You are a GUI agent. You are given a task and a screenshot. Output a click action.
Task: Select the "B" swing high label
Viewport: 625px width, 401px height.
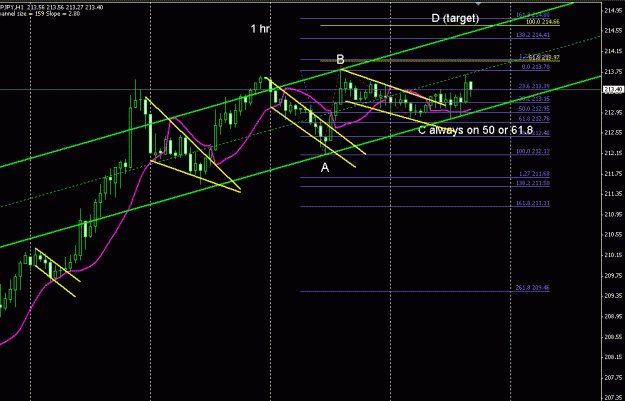pyautogui.click(x=340, y=60)
